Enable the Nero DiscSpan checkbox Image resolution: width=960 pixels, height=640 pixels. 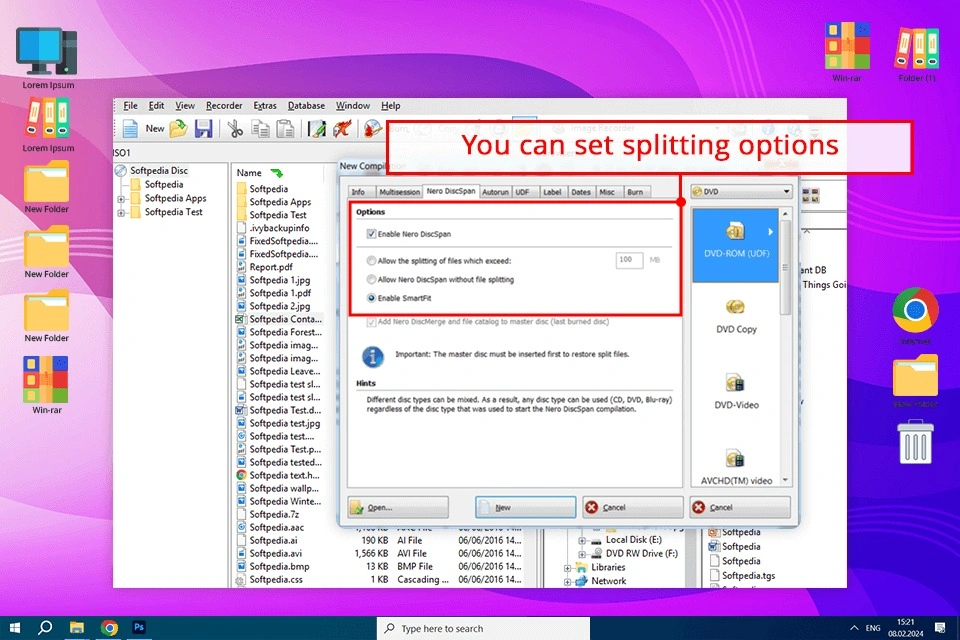click(371, 234)
